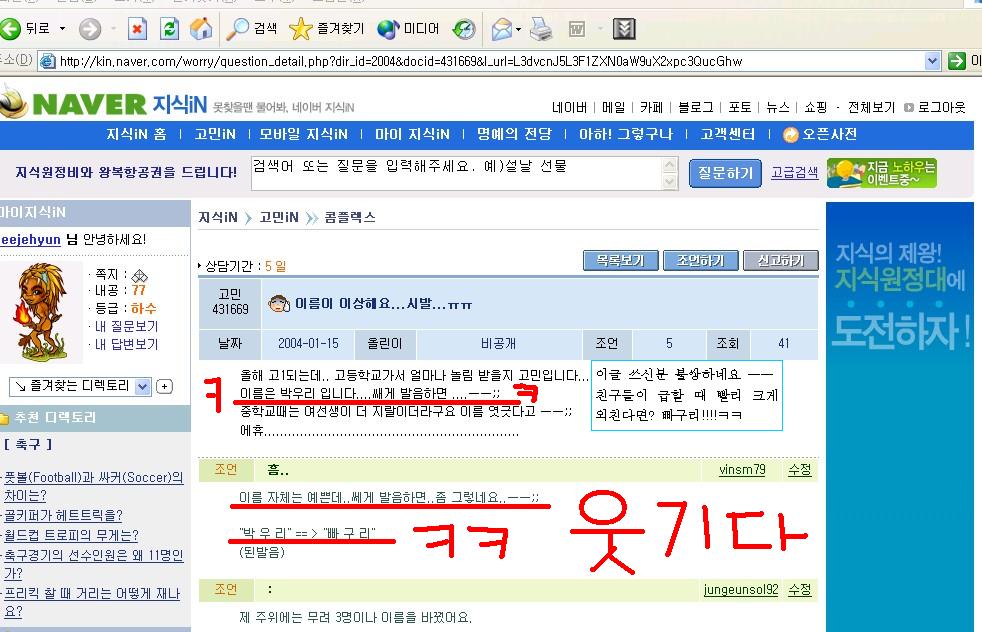Open 네이버 top link
The width and height of the screenshot is (982, 632).
click(x=569, y=107)
